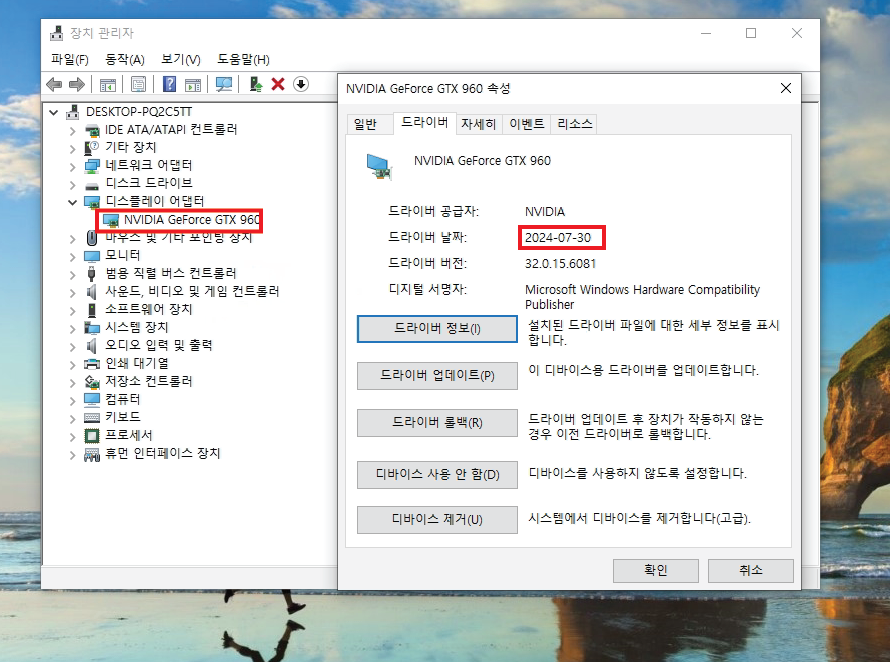Open the 보기(V) menu
The height and width of the screenshot is (662, 890).
(180, 59)
